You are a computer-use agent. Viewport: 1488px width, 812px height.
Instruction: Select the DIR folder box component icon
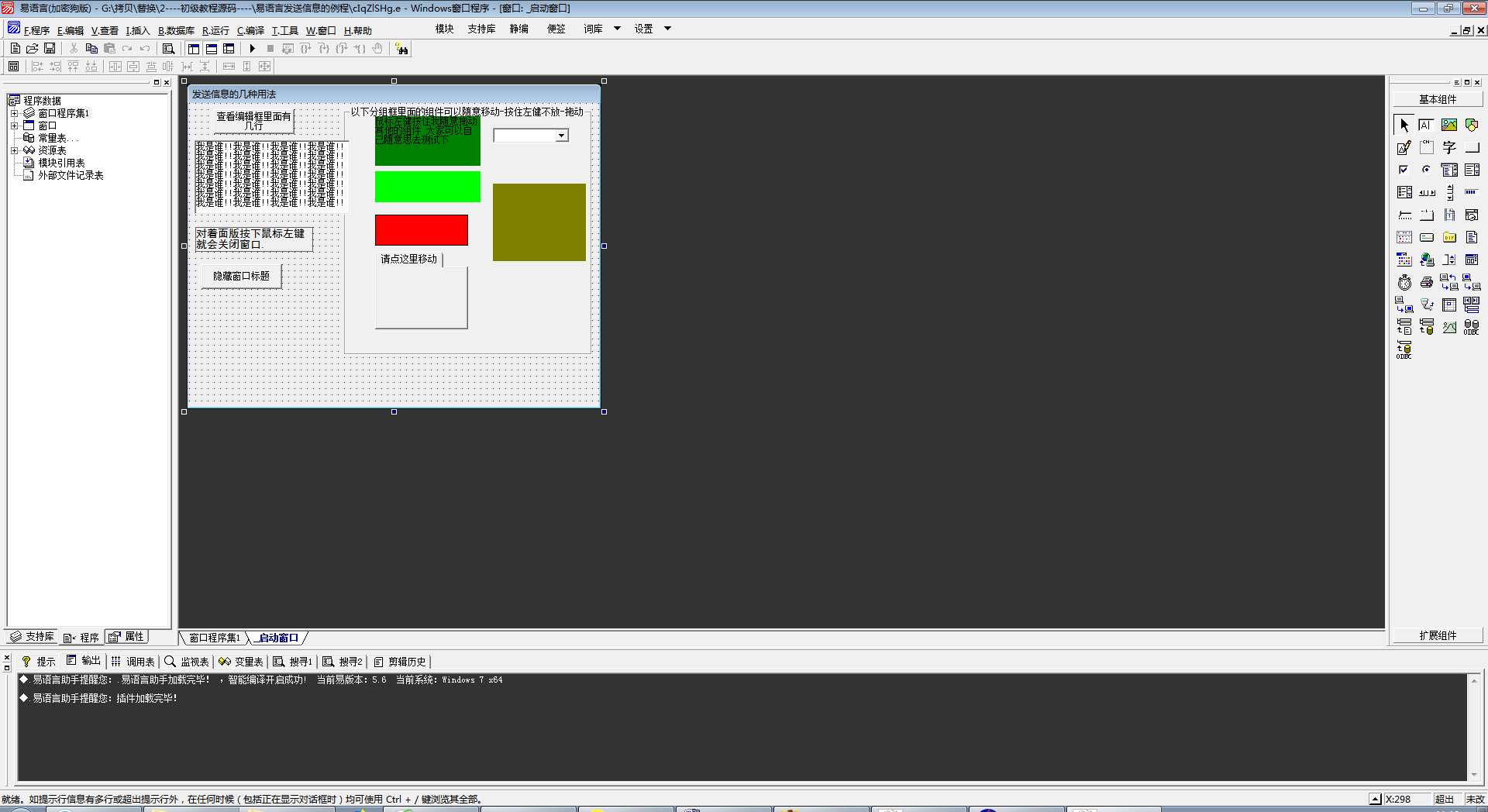(1449, 237)
